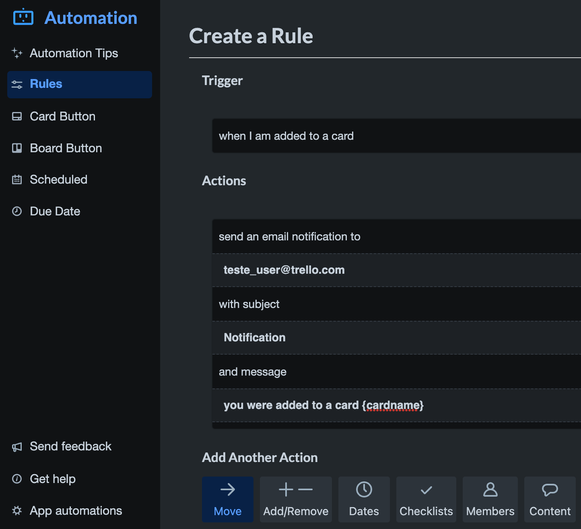
Task: Click the Get help info icon
Action: point(17,479)
